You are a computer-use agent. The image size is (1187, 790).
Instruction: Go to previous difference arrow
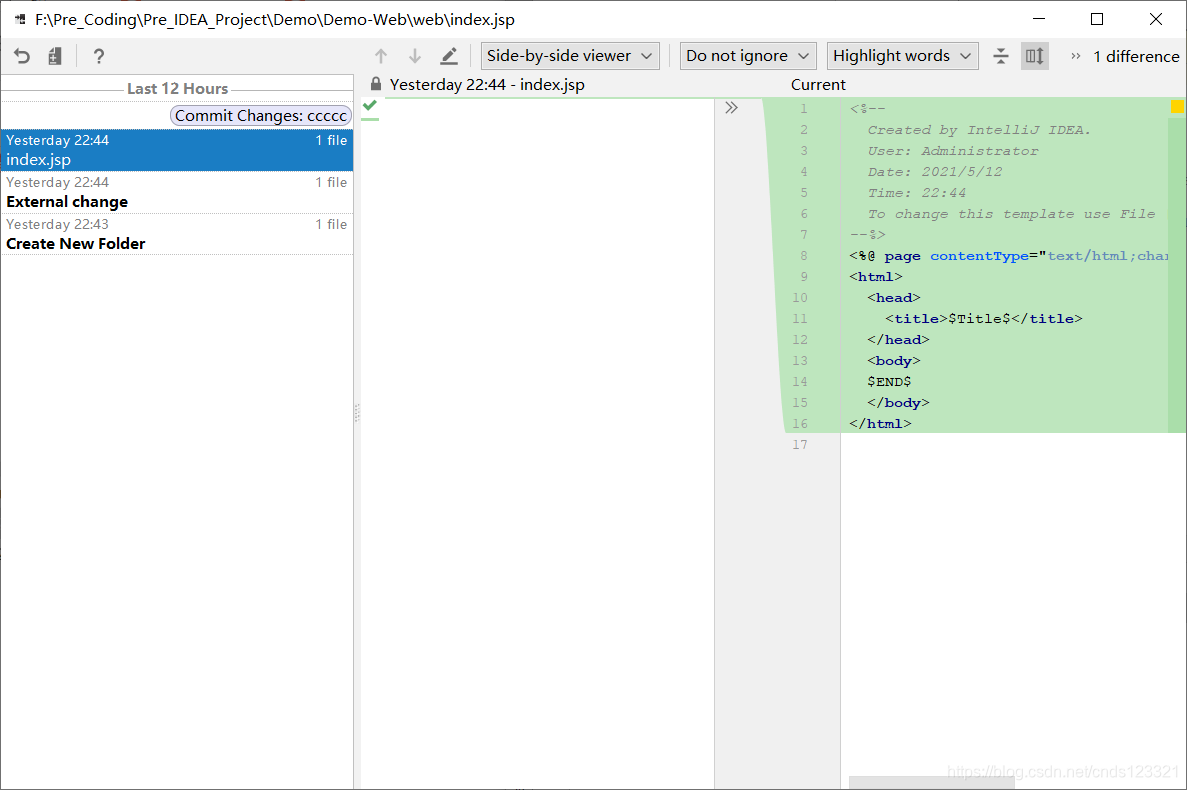381,56
